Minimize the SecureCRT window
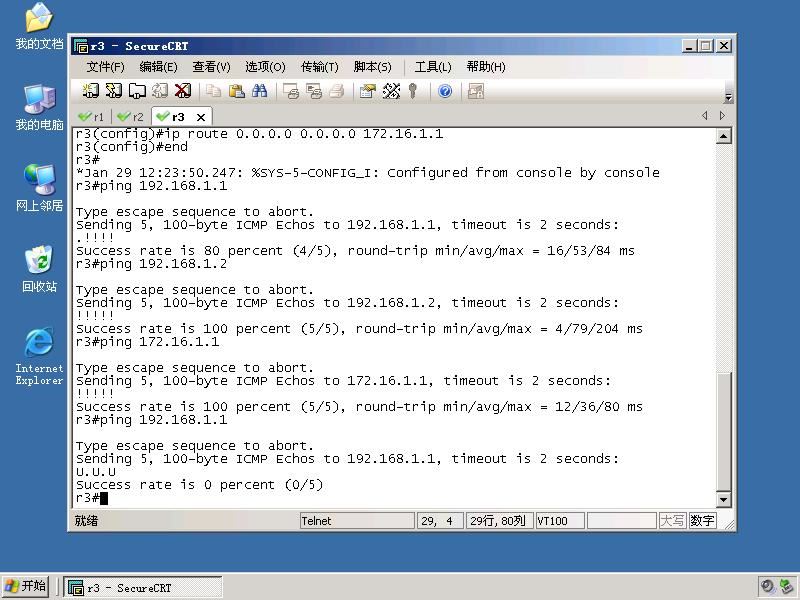 point(689,46)
